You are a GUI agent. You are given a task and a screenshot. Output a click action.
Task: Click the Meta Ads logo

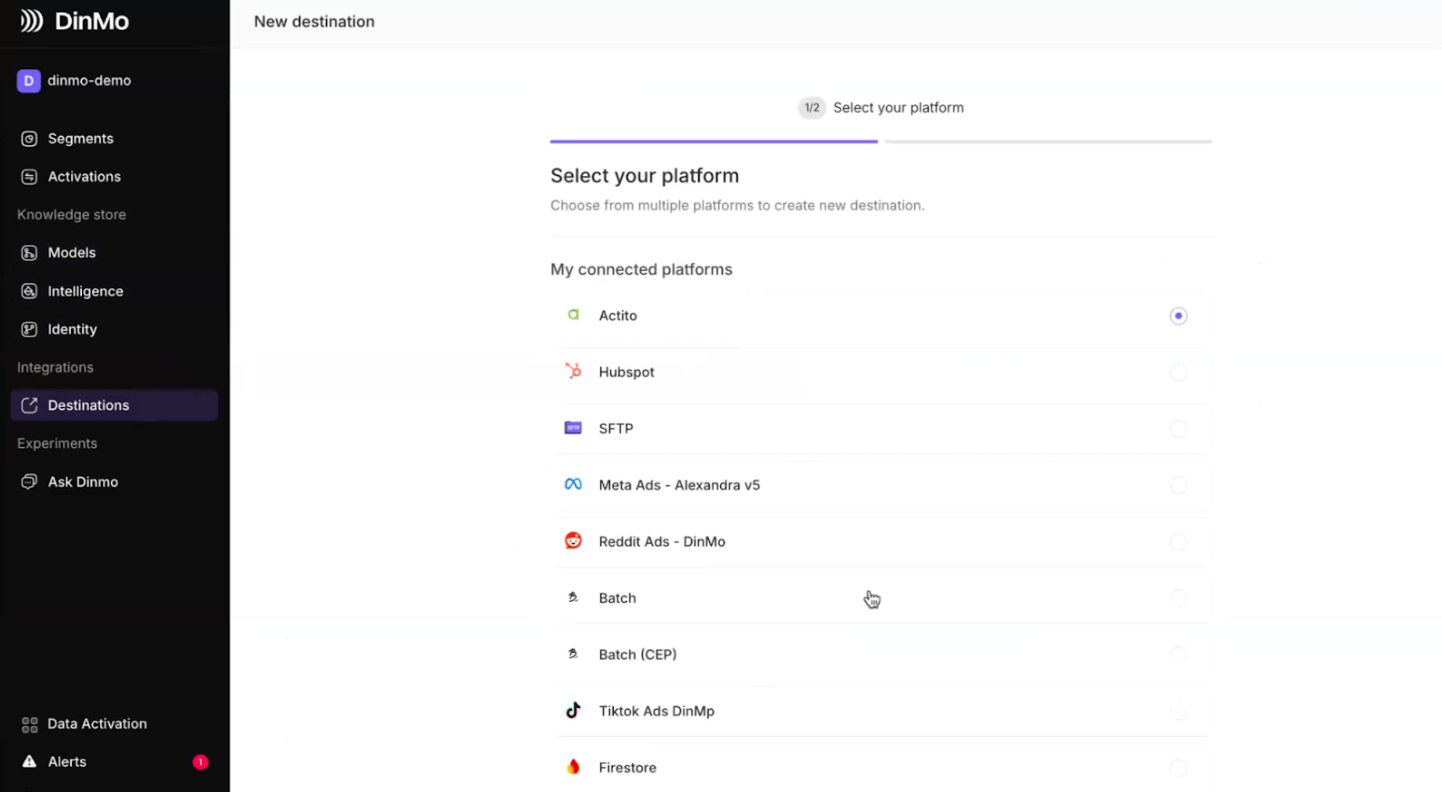(x=573, y=484)
